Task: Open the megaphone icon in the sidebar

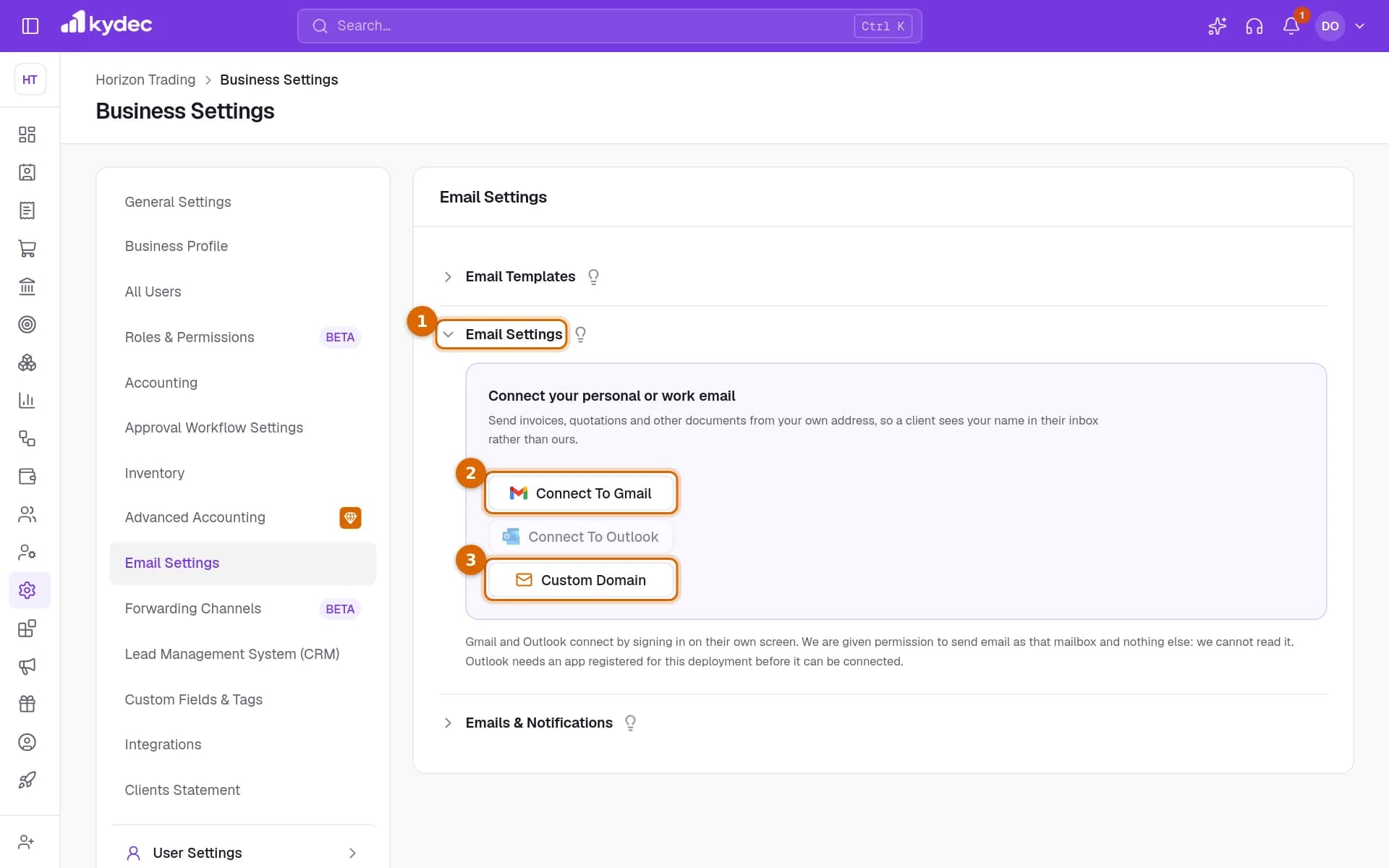Action: (27, 666)
